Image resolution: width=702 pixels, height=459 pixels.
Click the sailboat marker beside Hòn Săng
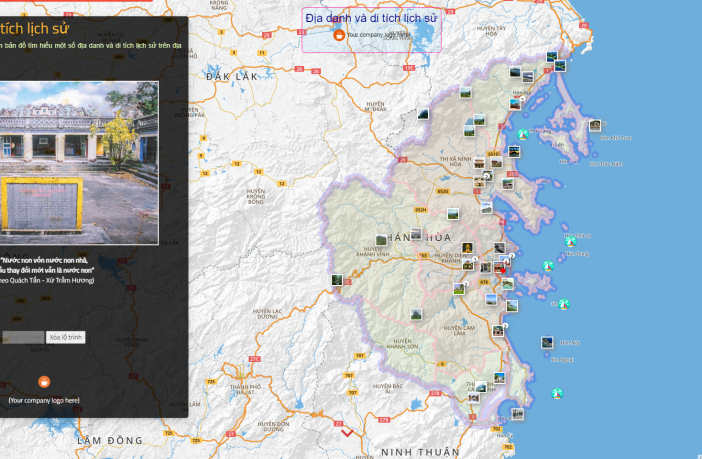522,134
